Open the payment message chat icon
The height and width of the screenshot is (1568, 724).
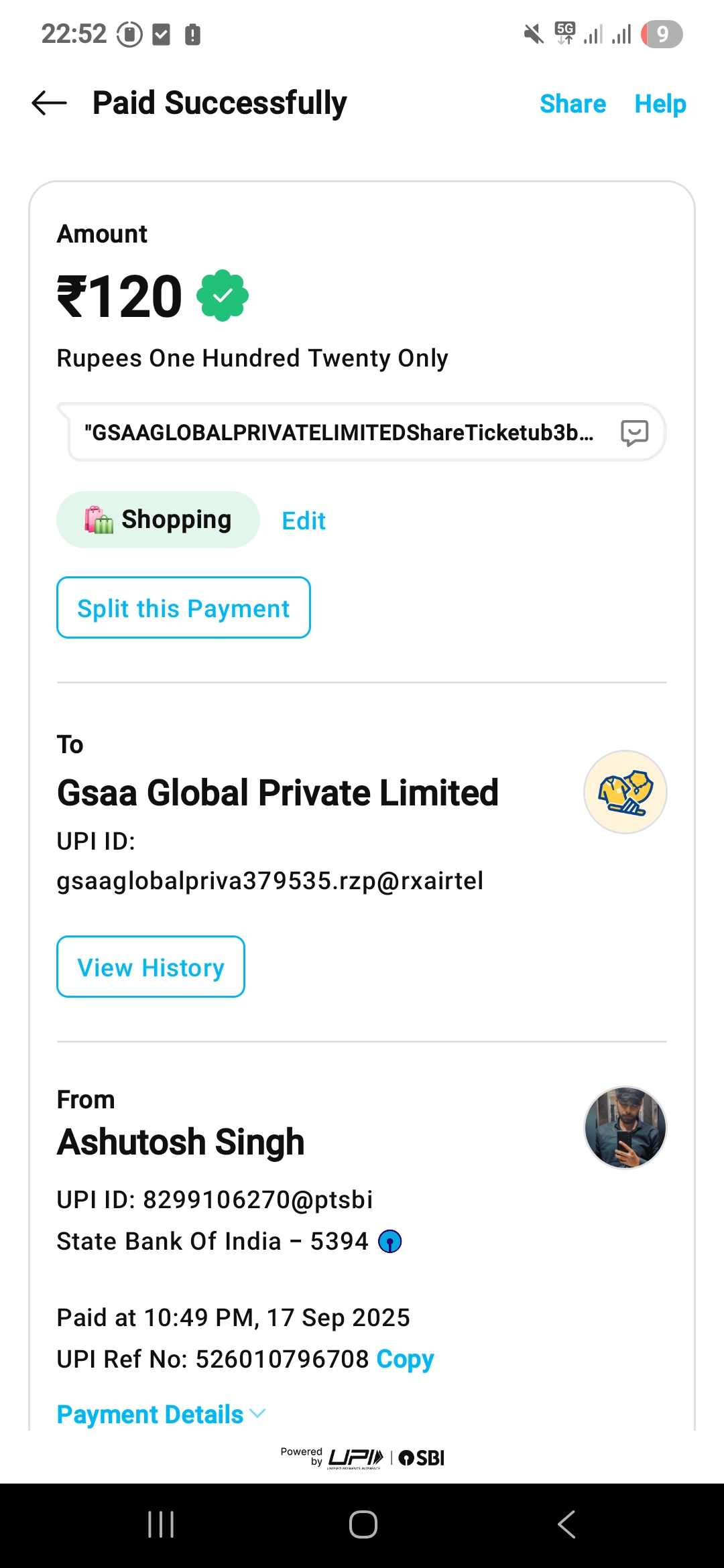(634, 433)
